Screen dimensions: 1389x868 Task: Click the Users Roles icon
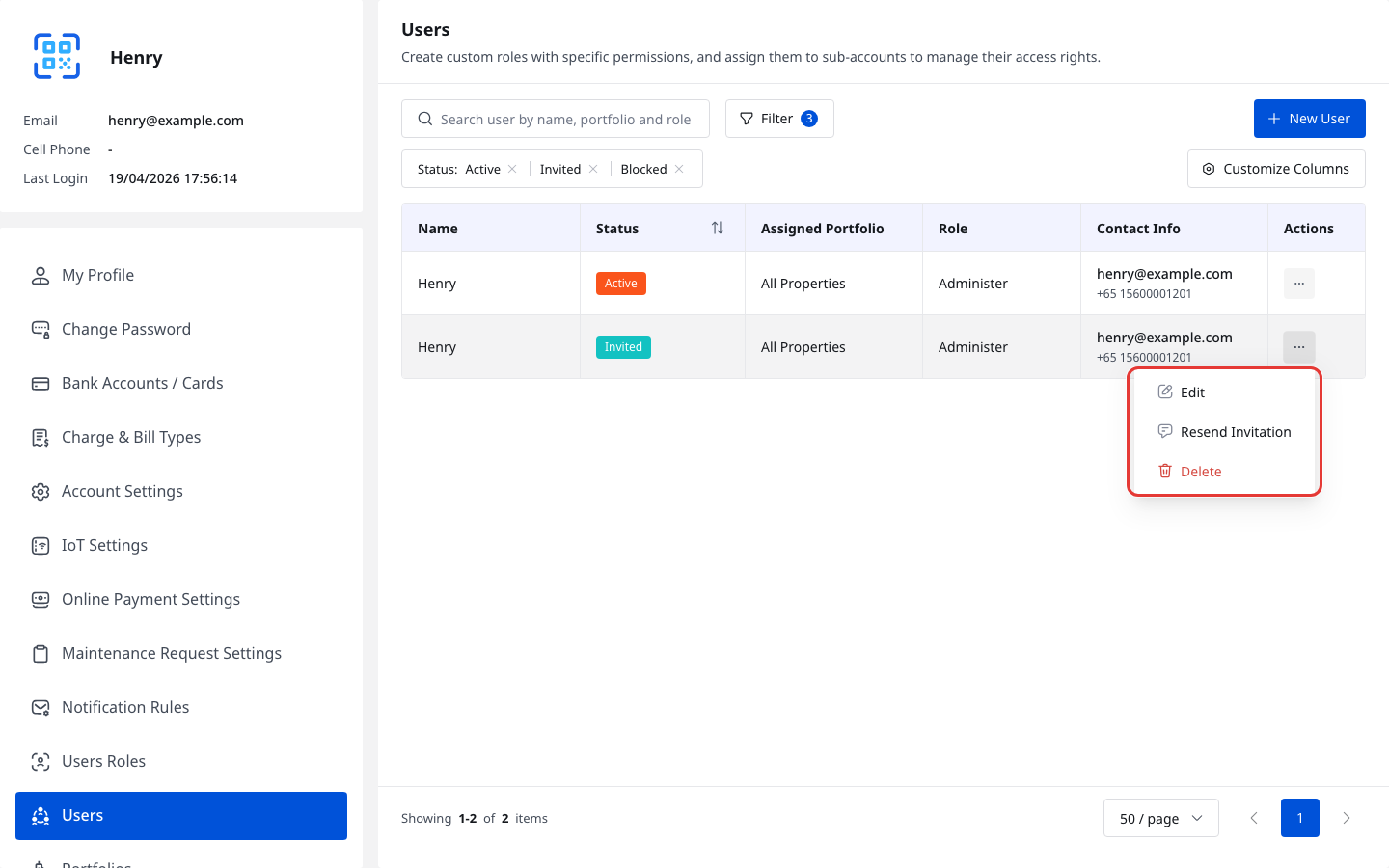pyautogui.click(x=41, y=762)
